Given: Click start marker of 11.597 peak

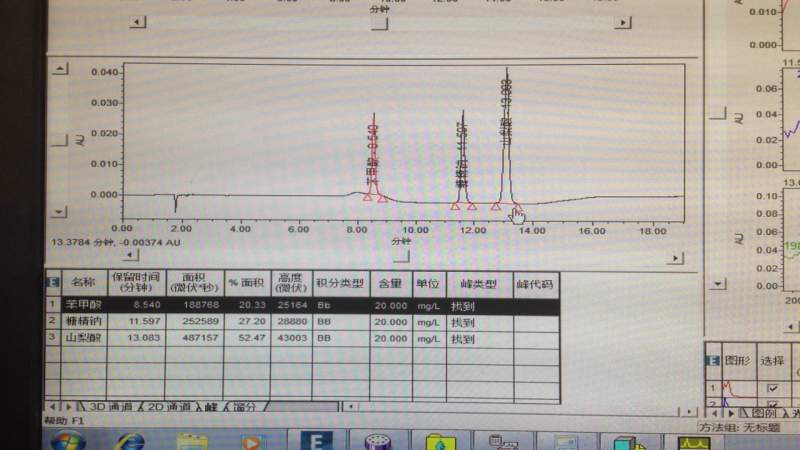Looking at the screenshot, I should tap(455, 206).
